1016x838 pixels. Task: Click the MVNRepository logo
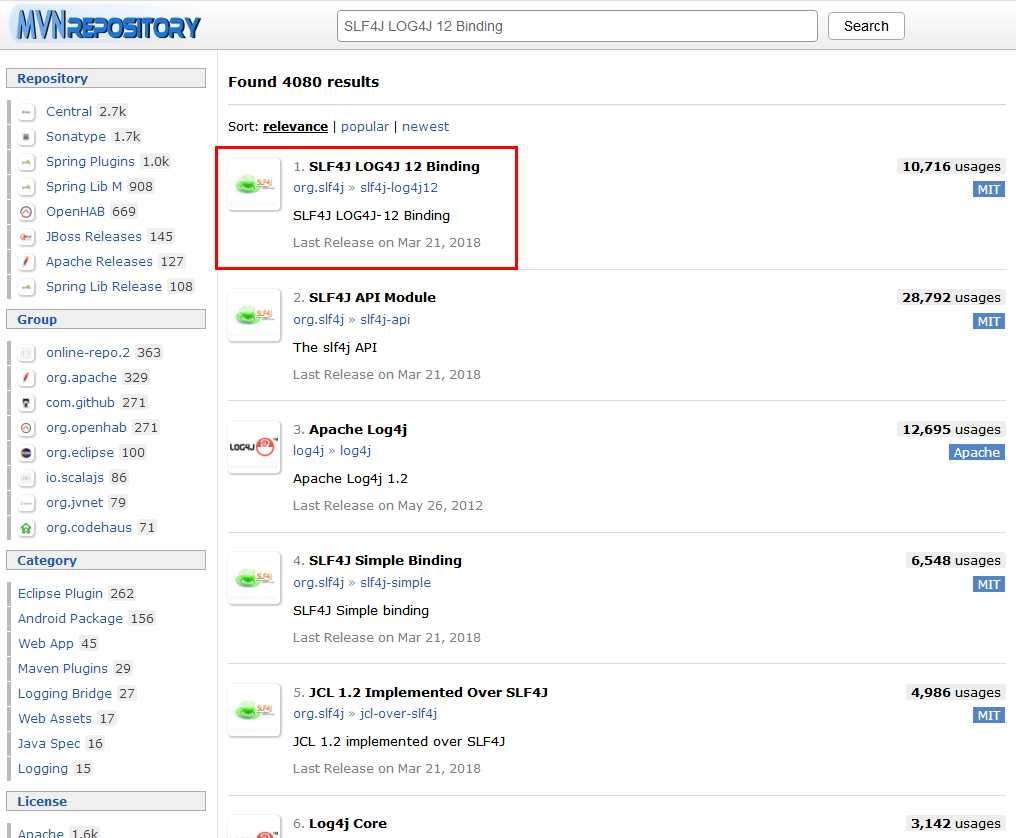108,25
